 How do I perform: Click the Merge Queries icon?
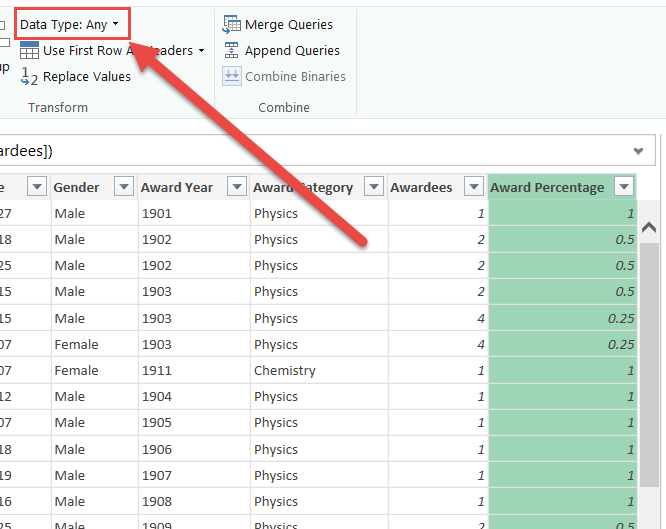(232, 24)
